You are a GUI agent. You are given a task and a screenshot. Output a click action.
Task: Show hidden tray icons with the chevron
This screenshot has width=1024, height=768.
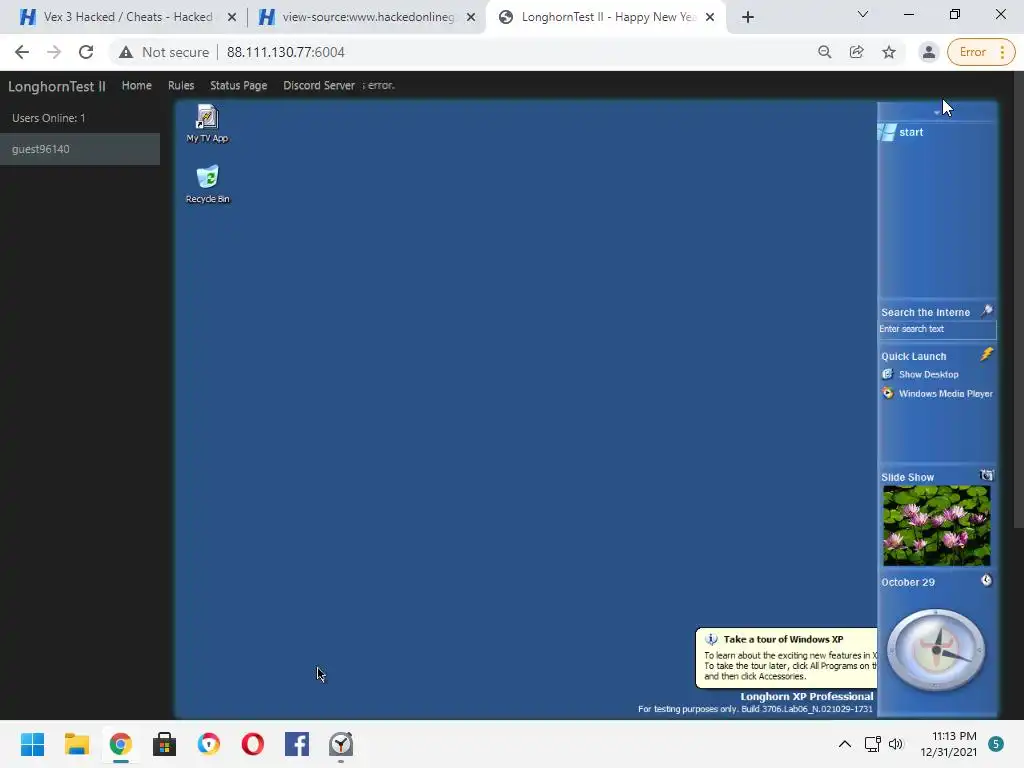tap(844, 744)
